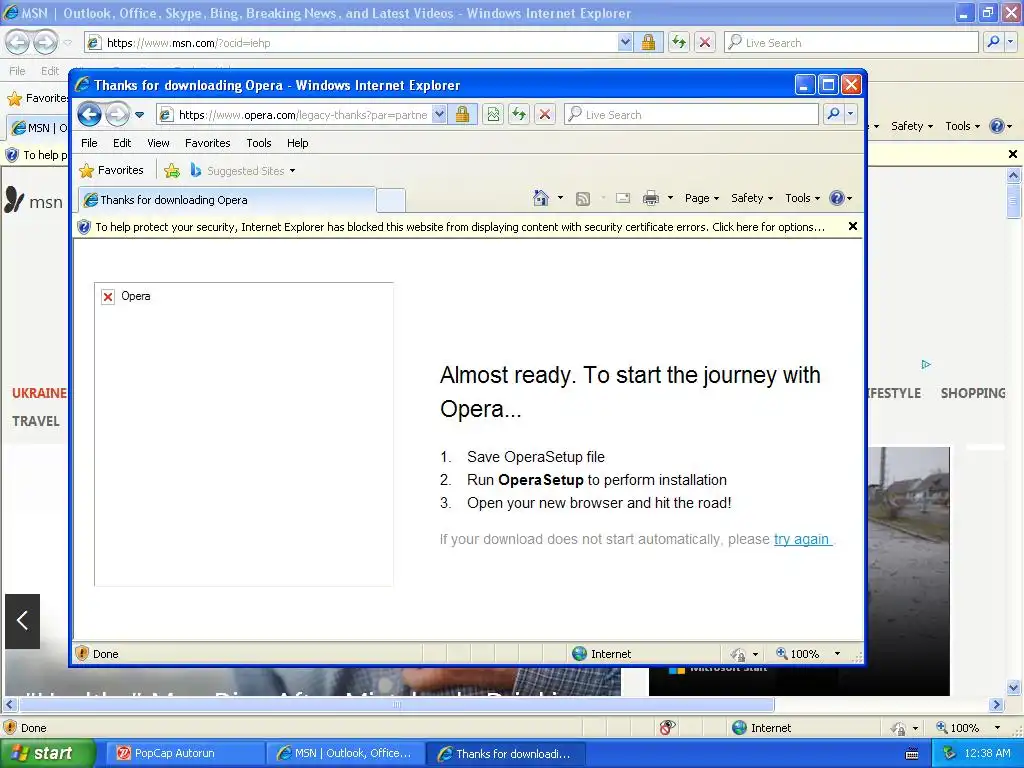The width and height of the screenshot is (1024, 768).
Task: Click security lock icon in Opera window
Action: coord(462,115)
